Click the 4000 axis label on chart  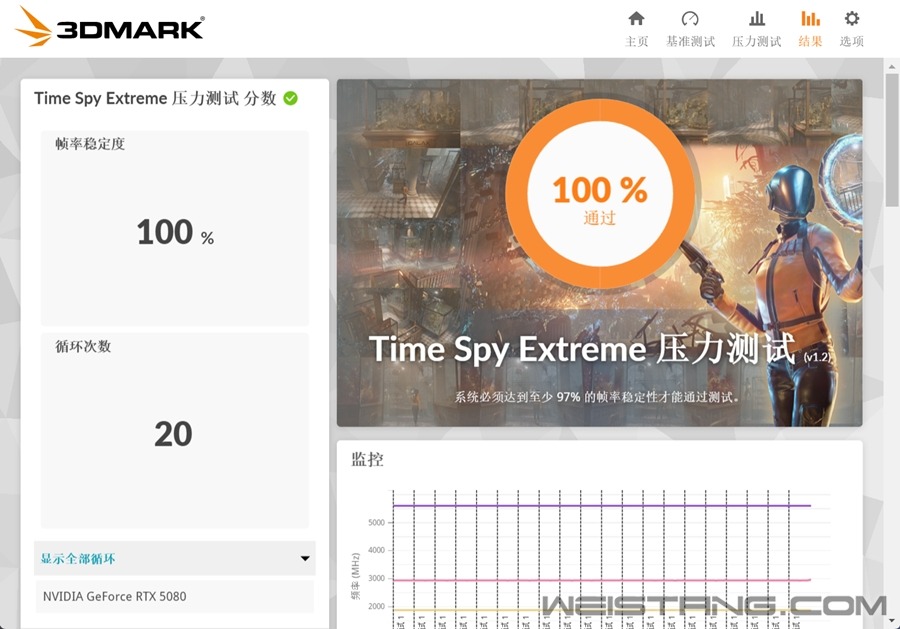[377, 550]
